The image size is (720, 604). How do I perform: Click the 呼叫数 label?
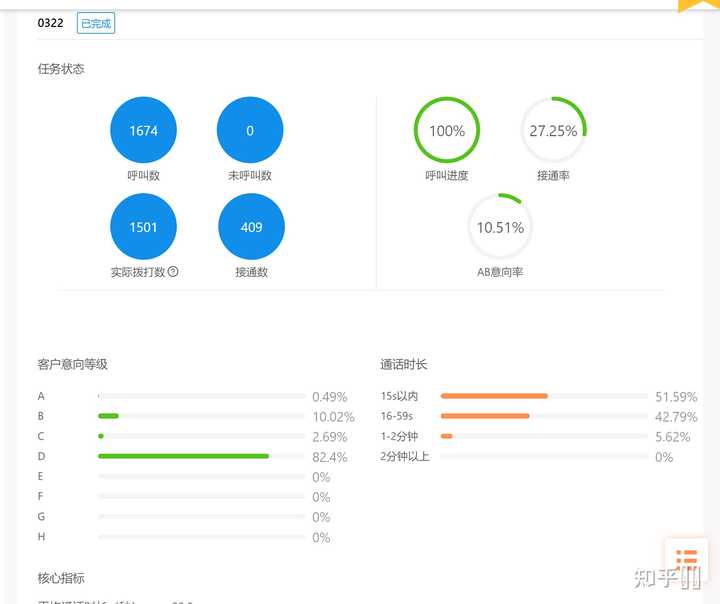tap(144, 175)
